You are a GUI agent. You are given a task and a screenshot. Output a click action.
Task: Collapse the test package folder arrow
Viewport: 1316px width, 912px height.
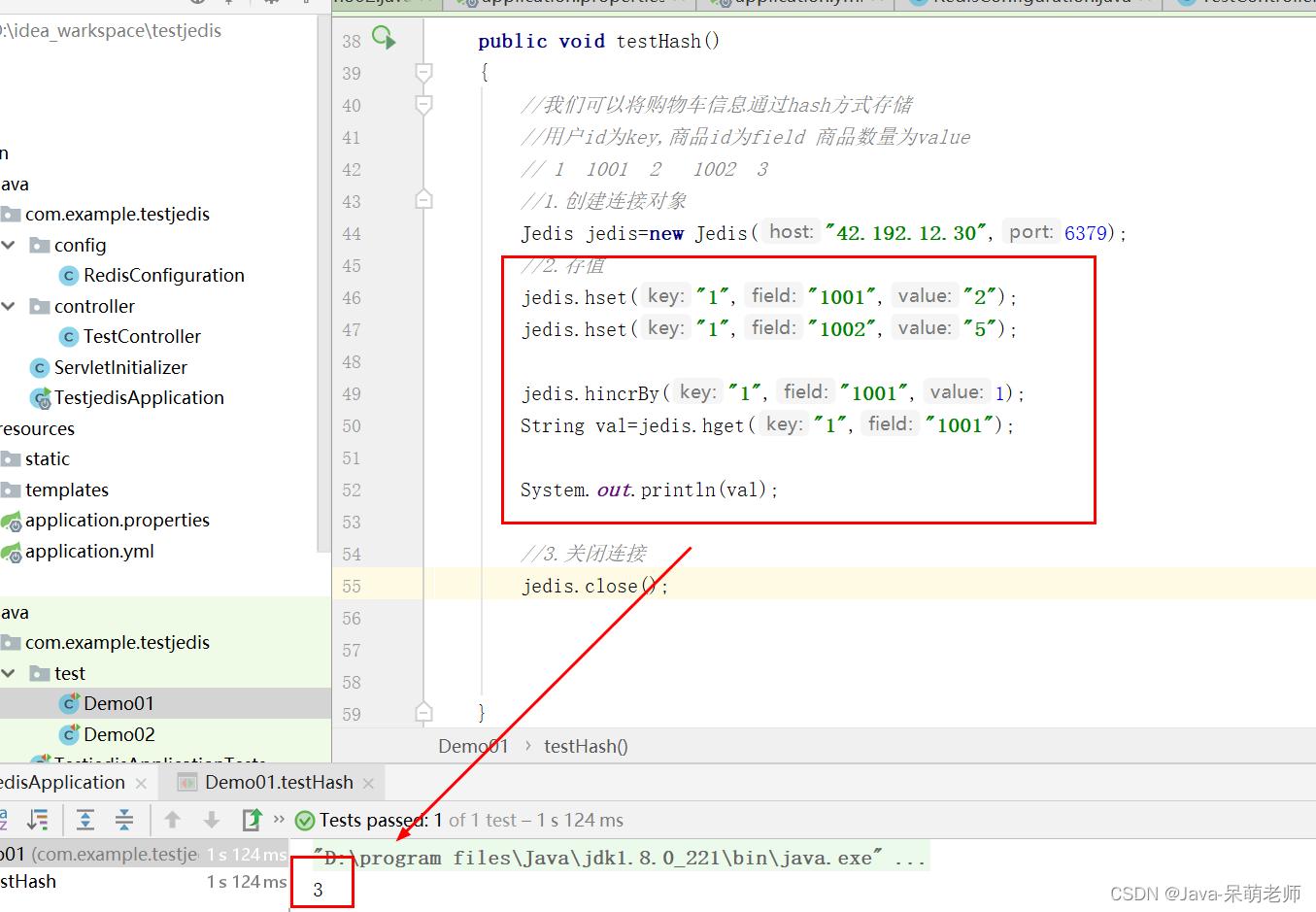coord(9,673)
